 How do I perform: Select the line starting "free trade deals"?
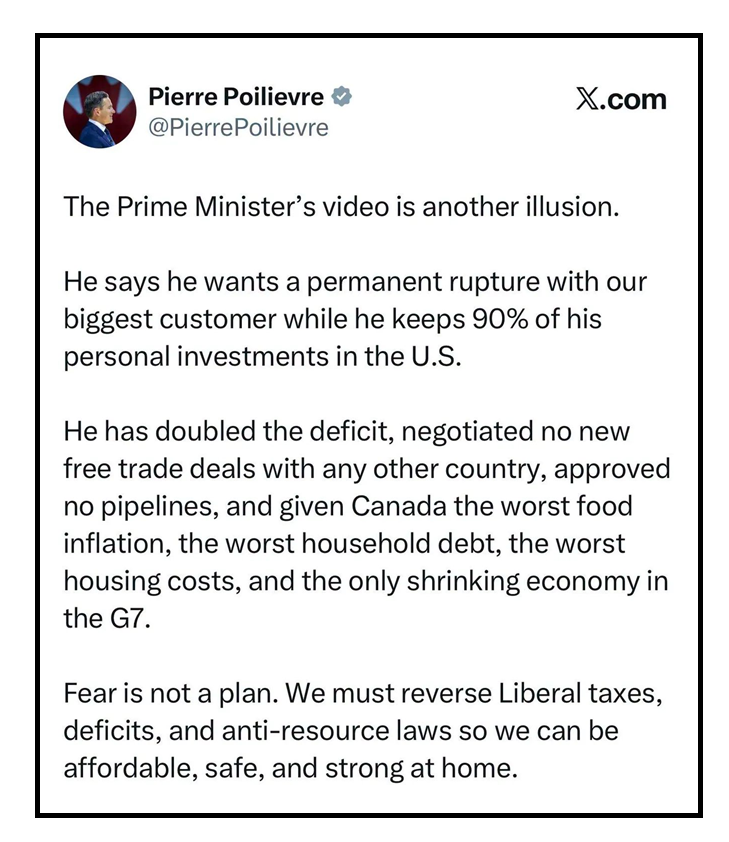coord(366,470)
